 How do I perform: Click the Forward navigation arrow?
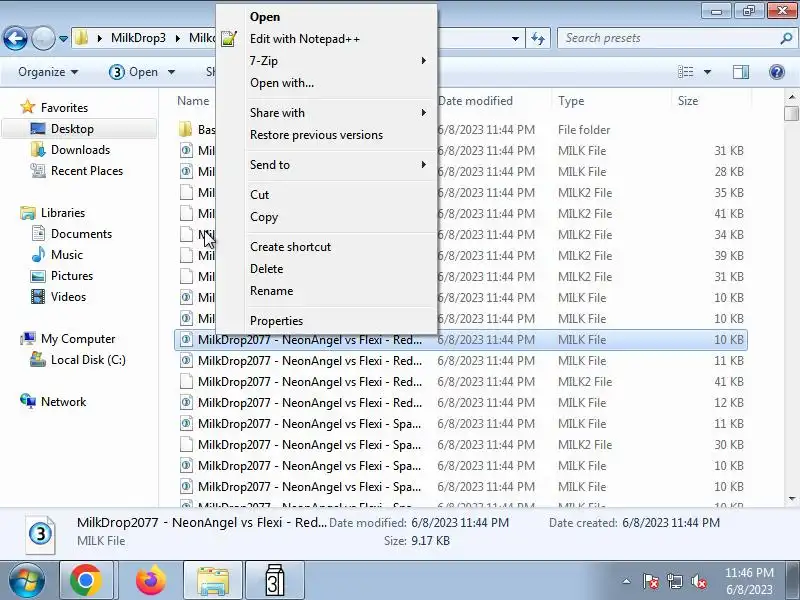click(x=43, y=38)
